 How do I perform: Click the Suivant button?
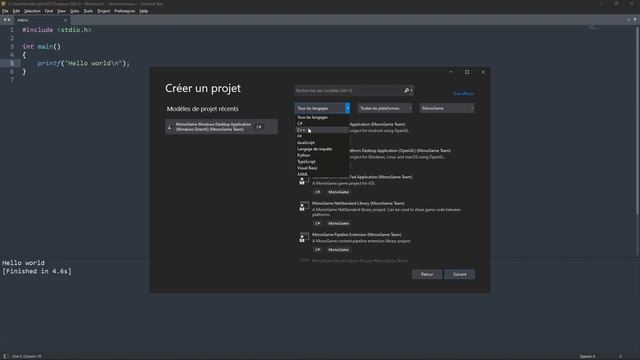(x=460, y=274)
